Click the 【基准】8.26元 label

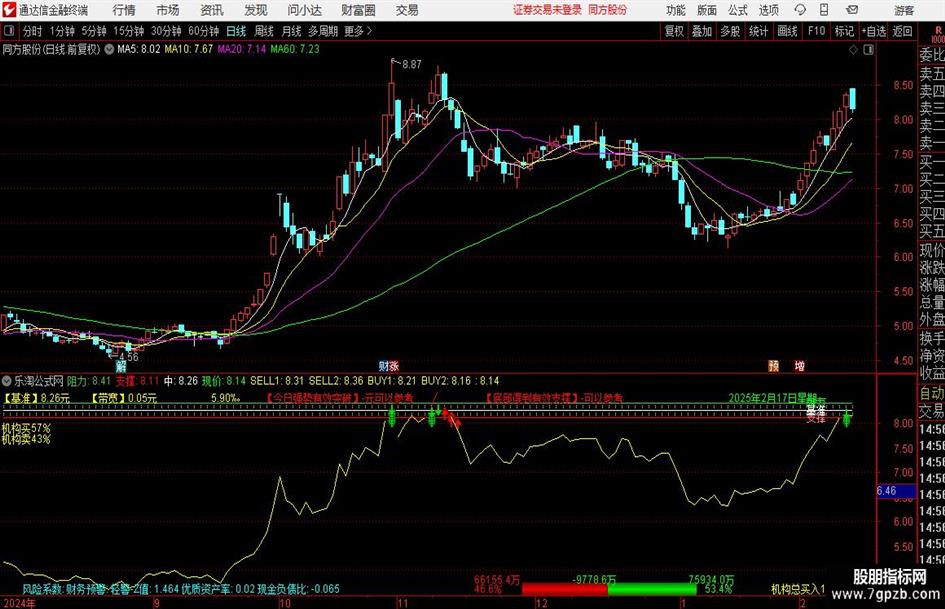pyautogui.click(x=37, y=398)
